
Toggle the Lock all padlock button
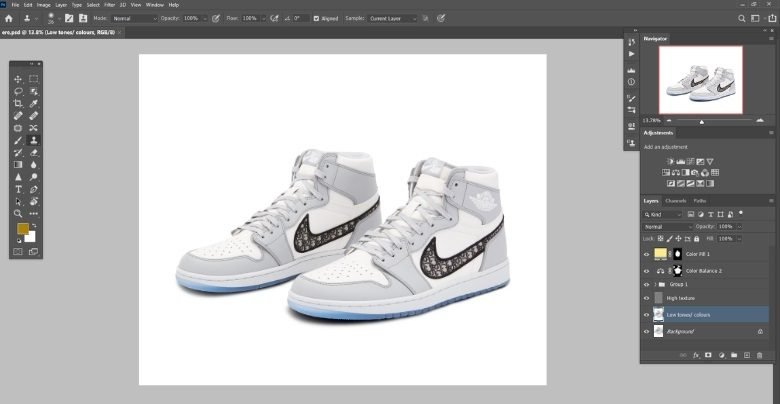click(696, 239)
